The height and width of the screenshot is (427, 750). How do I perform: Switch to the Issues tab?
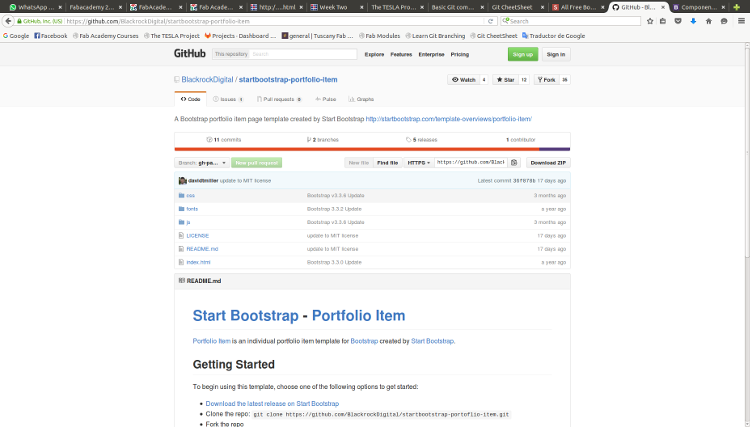(x=227, y=99)
